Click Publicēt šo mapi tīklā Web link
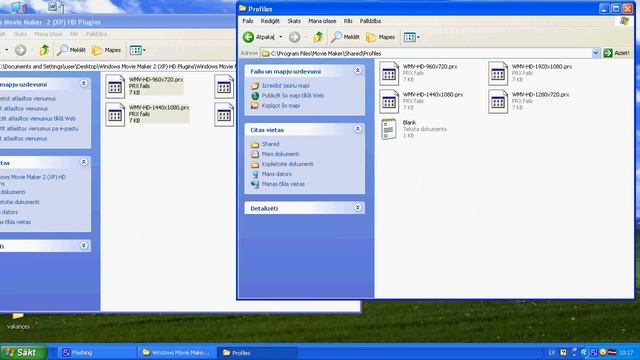 tap(293, 96)
